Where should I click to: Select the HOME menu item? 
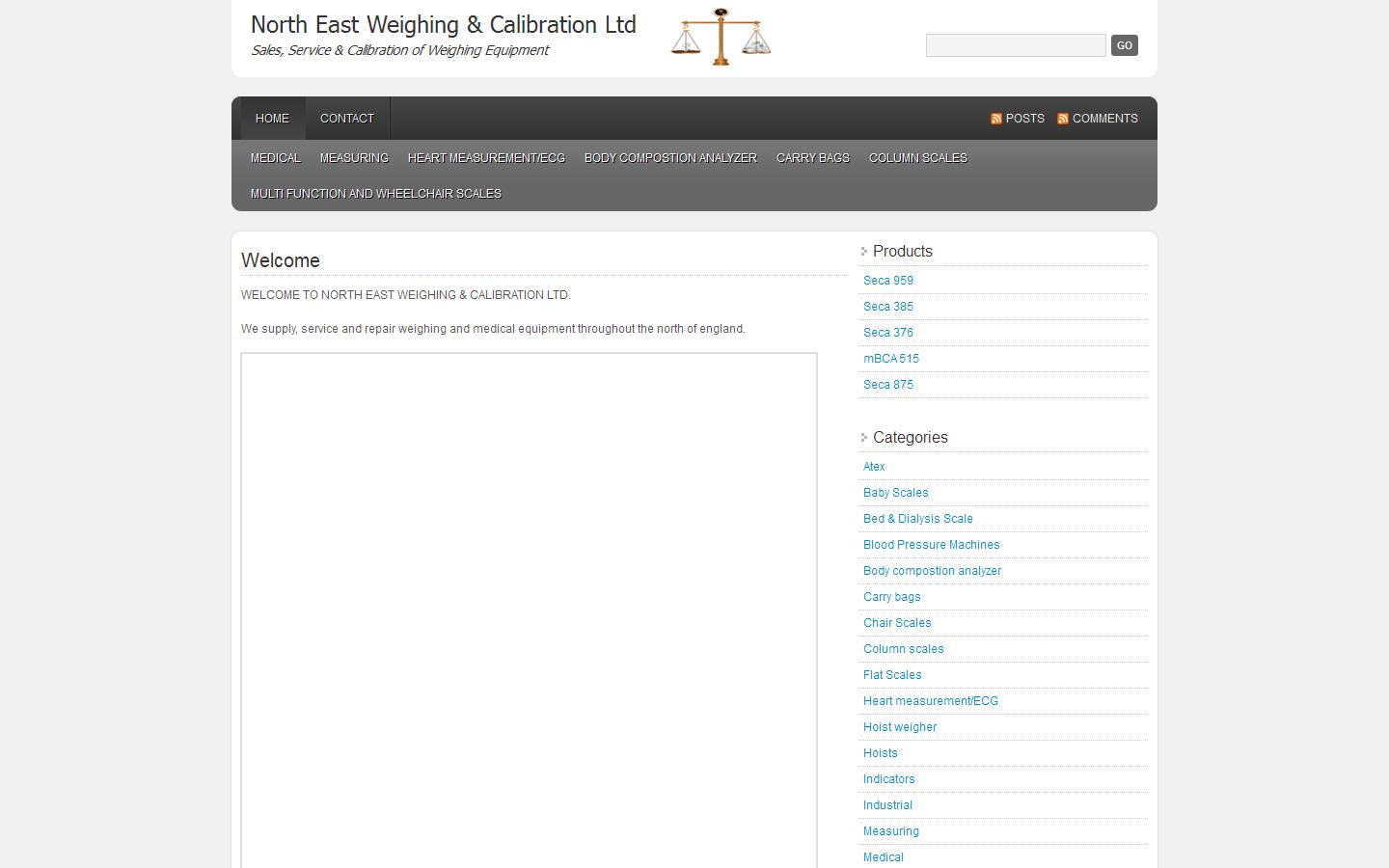click(x=271, y=118)
